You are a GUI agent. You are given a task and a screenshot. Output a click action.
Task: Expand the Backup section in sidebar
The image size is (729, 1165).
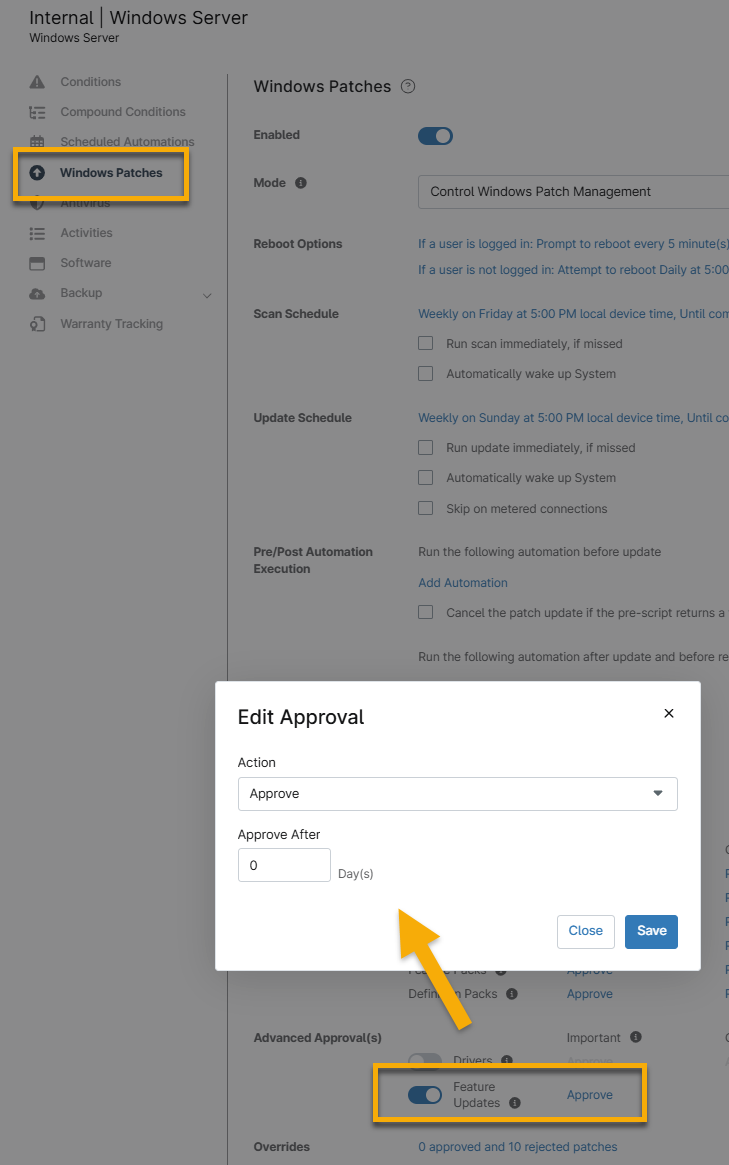point(207,295)
